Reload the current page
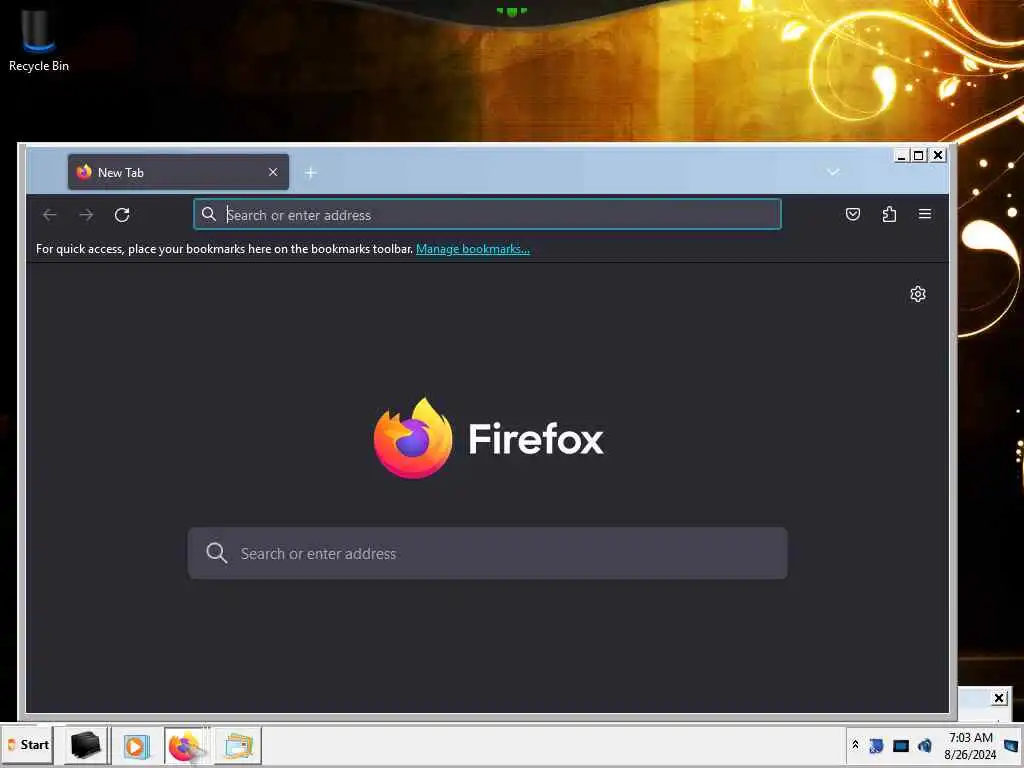The width and height of the screenshot is (1024, 768). tap(122, 215)
